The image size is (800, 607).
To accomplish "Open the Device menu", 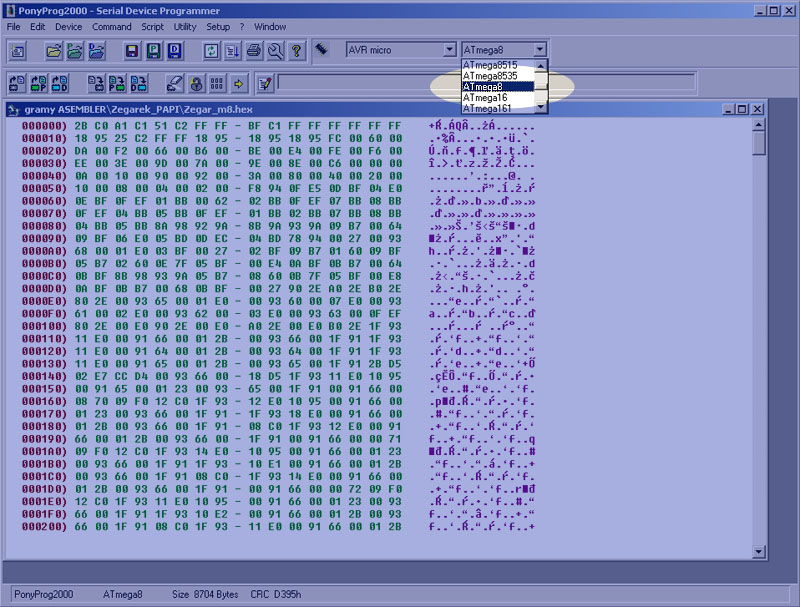I will click(x=68, y=27).
